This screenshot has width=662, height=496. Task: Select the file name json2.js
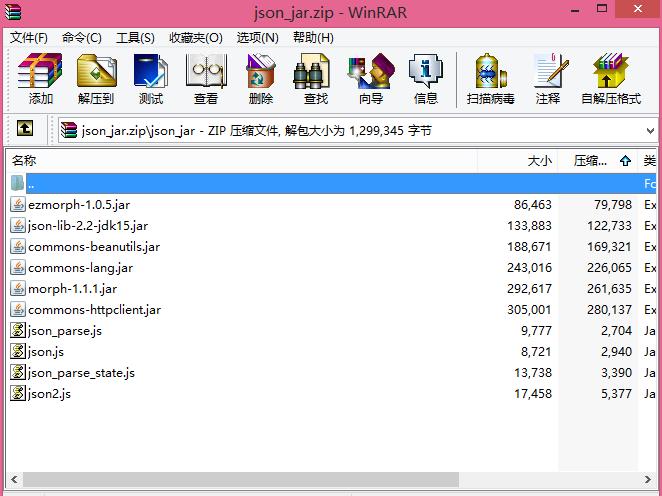click(49, 394)
